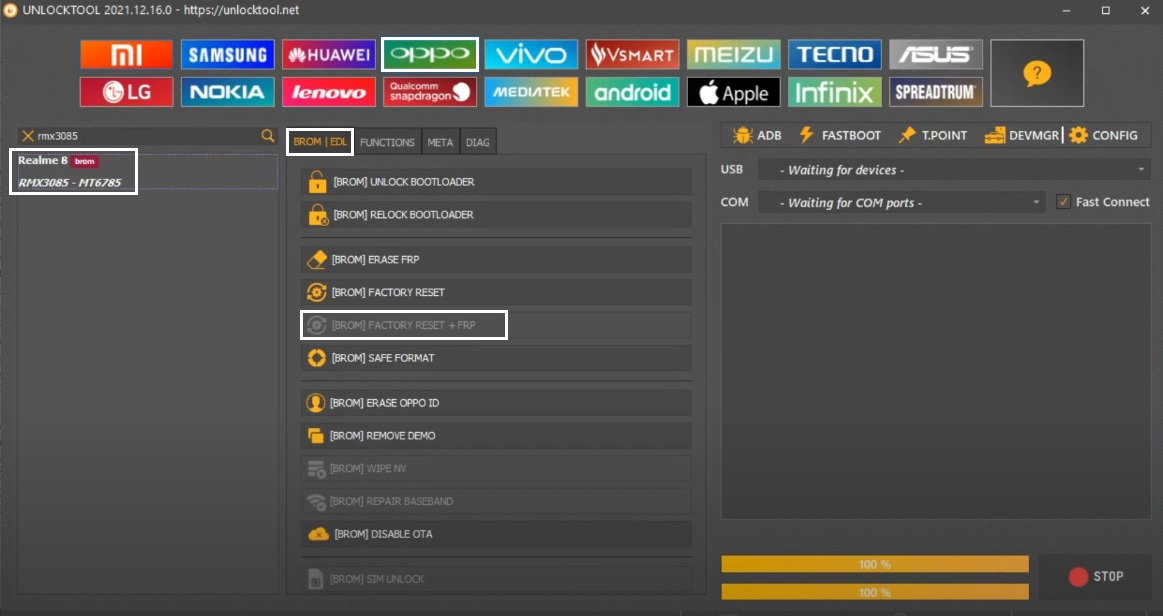Click [BROM] SAFE FORMAT

[496, 357]
